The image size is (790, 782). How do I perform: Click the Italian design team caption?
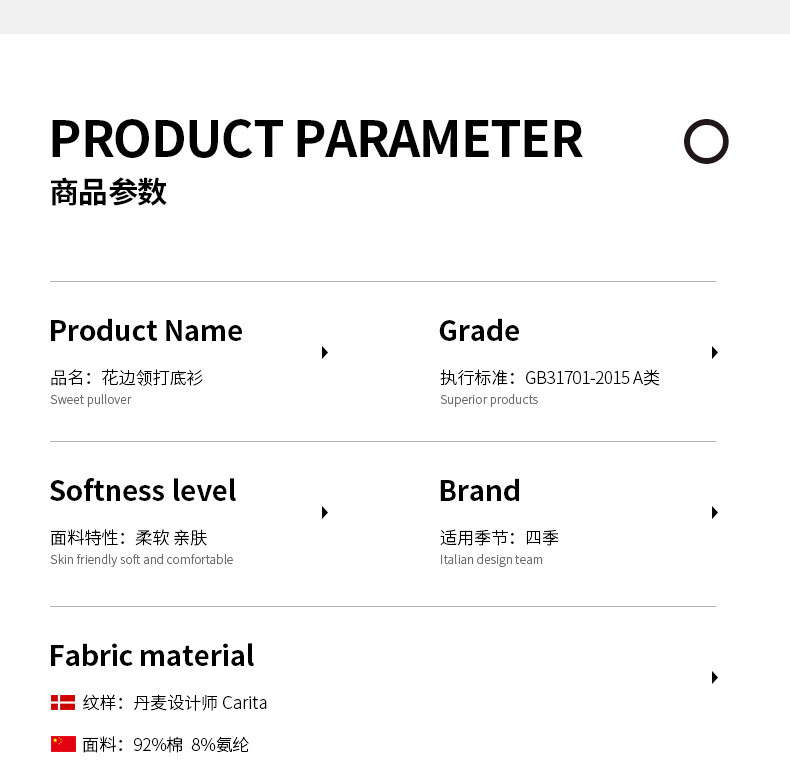coord(491,560)
